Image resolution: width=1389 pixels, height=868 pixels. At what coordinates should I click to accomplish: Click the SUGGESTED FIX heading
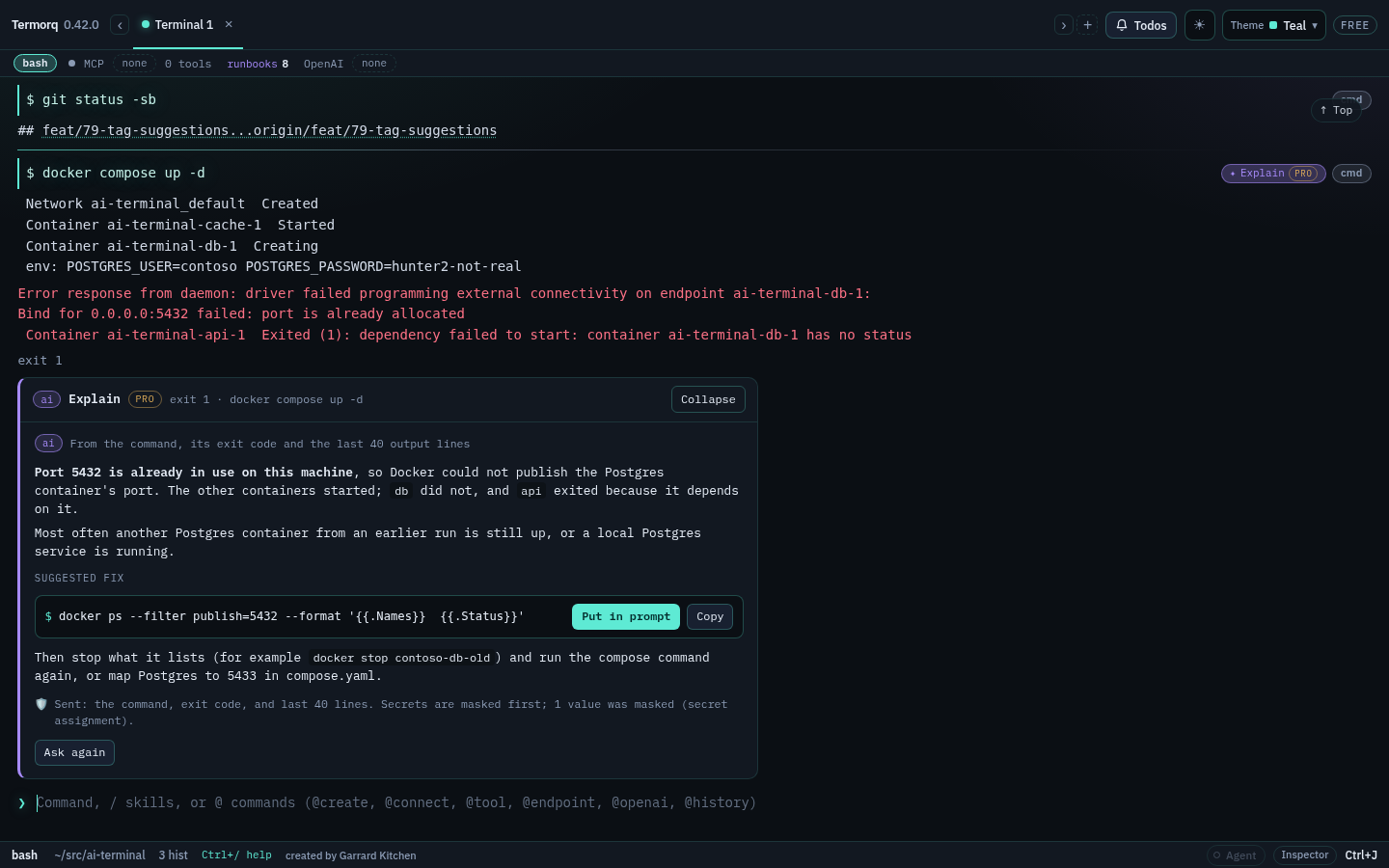[79, 579]
